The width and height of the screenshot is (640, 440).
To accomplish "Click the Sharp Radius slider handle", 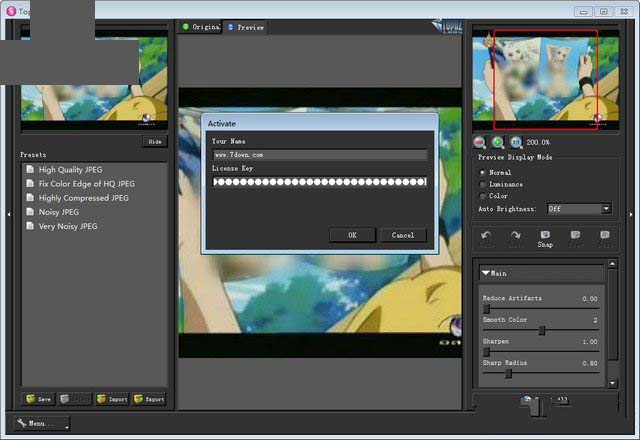I will 509,373.
